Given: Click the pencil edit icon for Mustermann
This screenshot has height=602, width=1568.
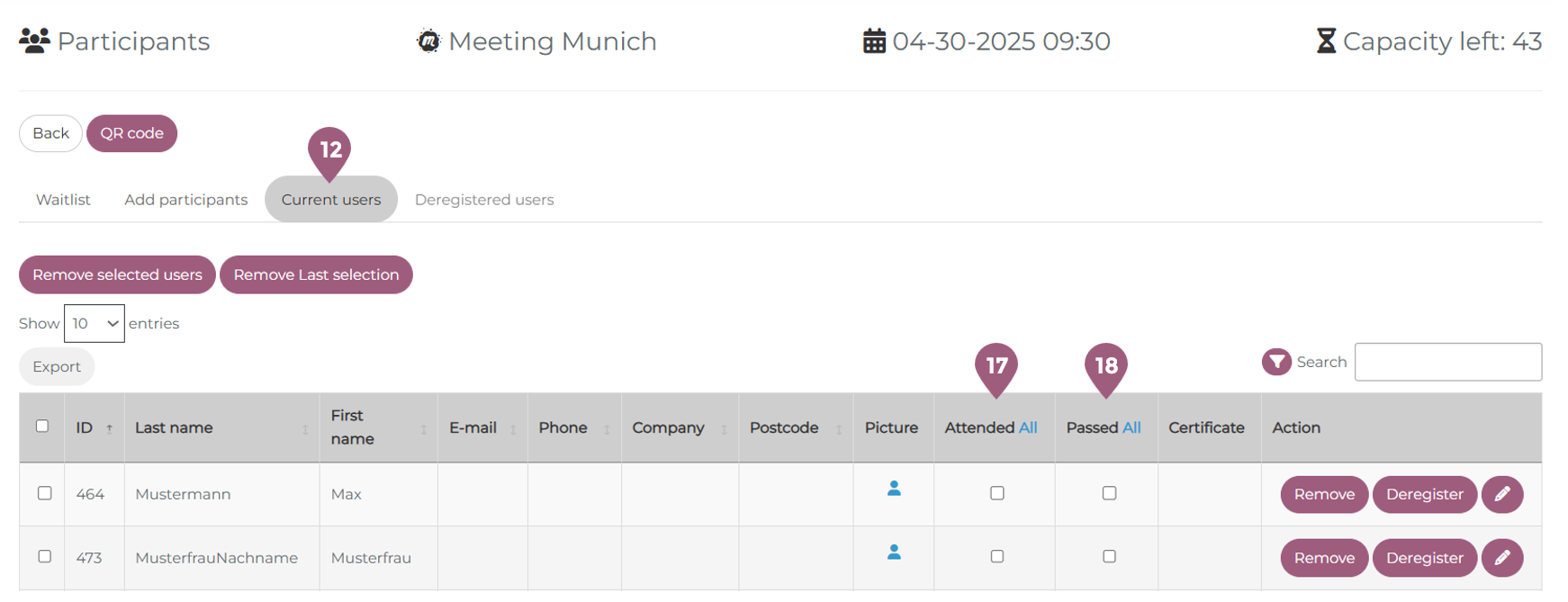Looking at the screenshot, I should point(1501,494).
